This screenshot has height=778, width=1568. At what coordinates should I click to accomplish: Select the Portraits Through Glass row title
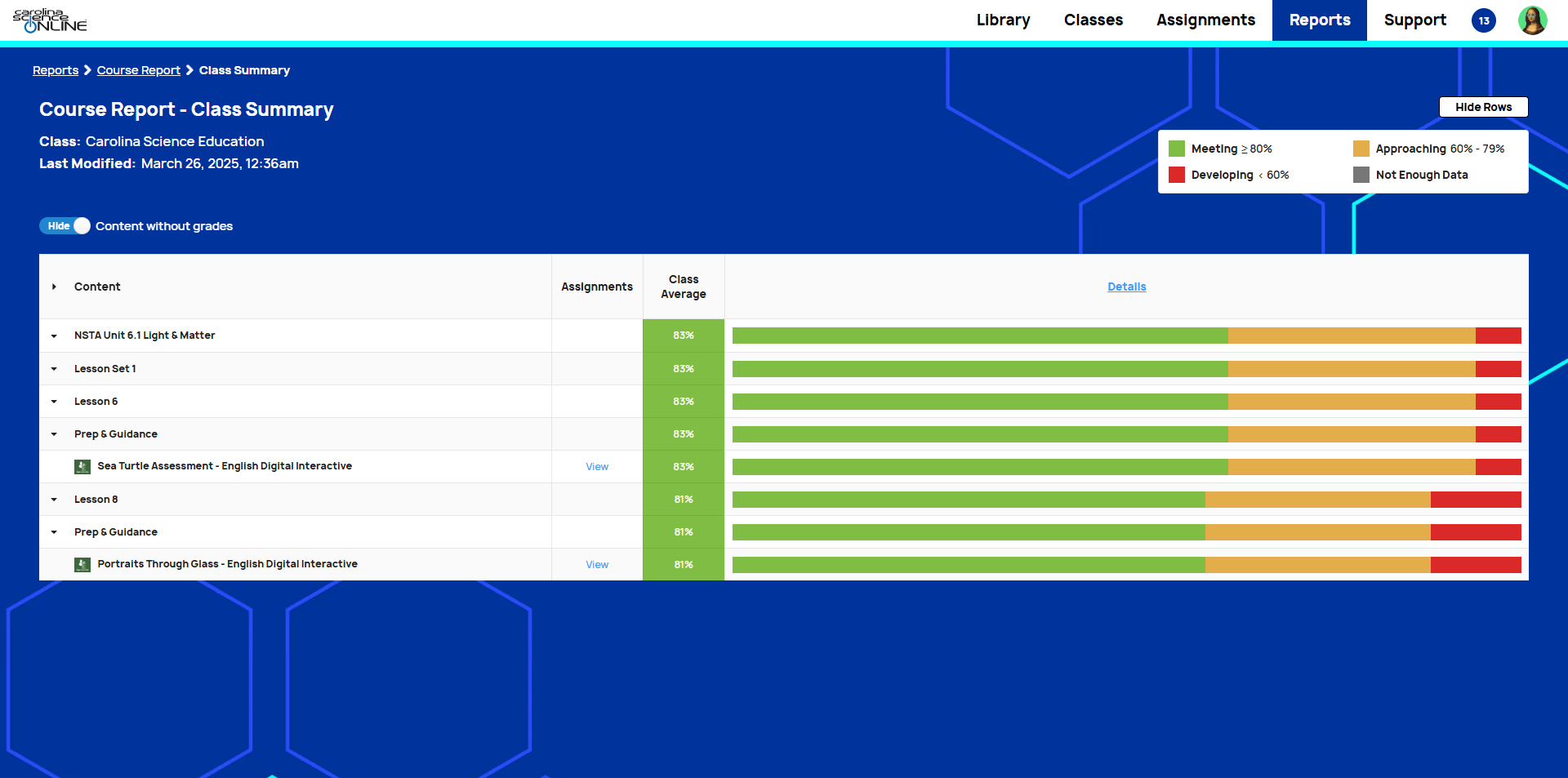pos(227,564)
